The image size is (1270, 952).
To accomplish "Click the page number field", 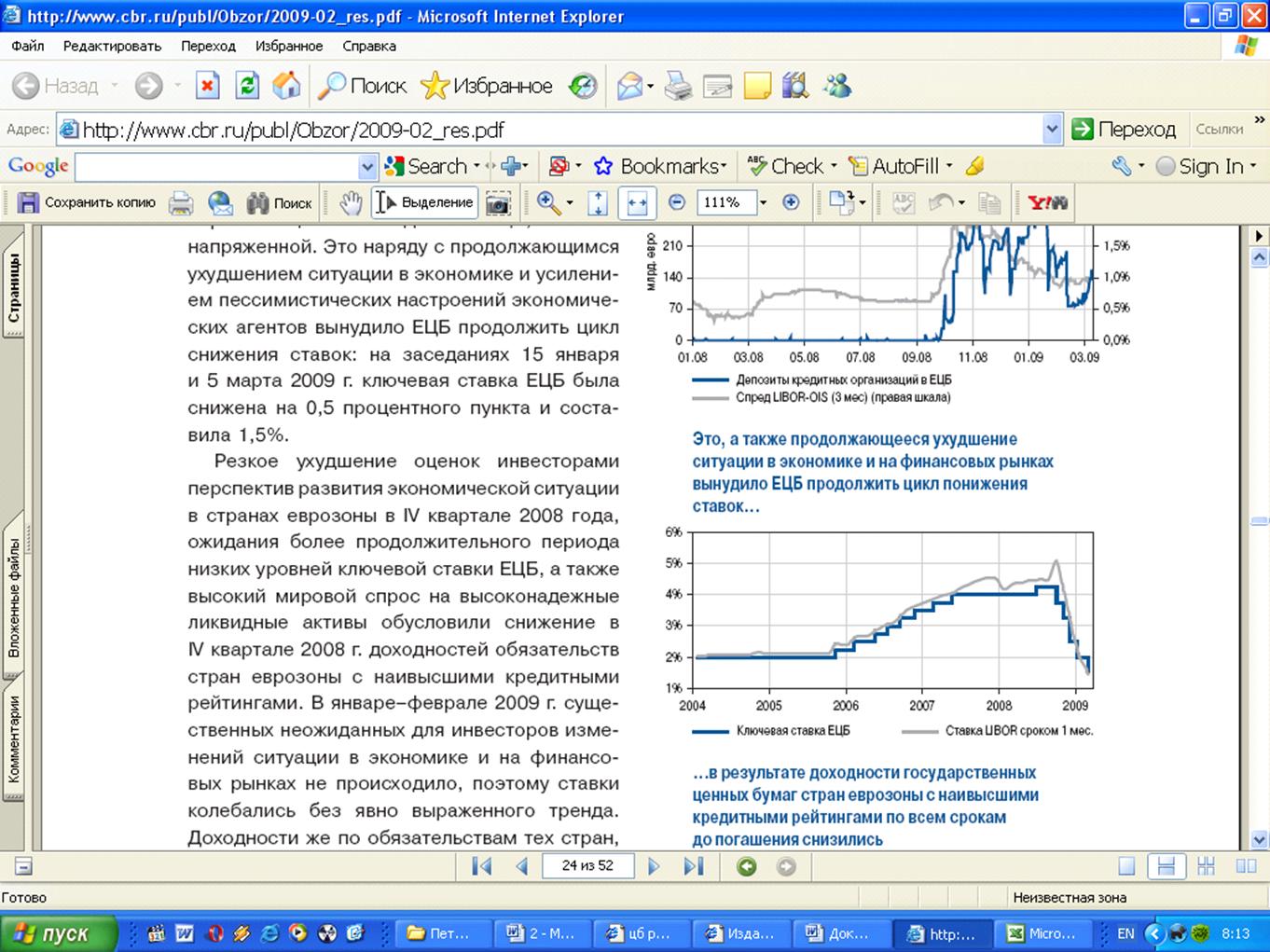I will (x=587, y=866).
